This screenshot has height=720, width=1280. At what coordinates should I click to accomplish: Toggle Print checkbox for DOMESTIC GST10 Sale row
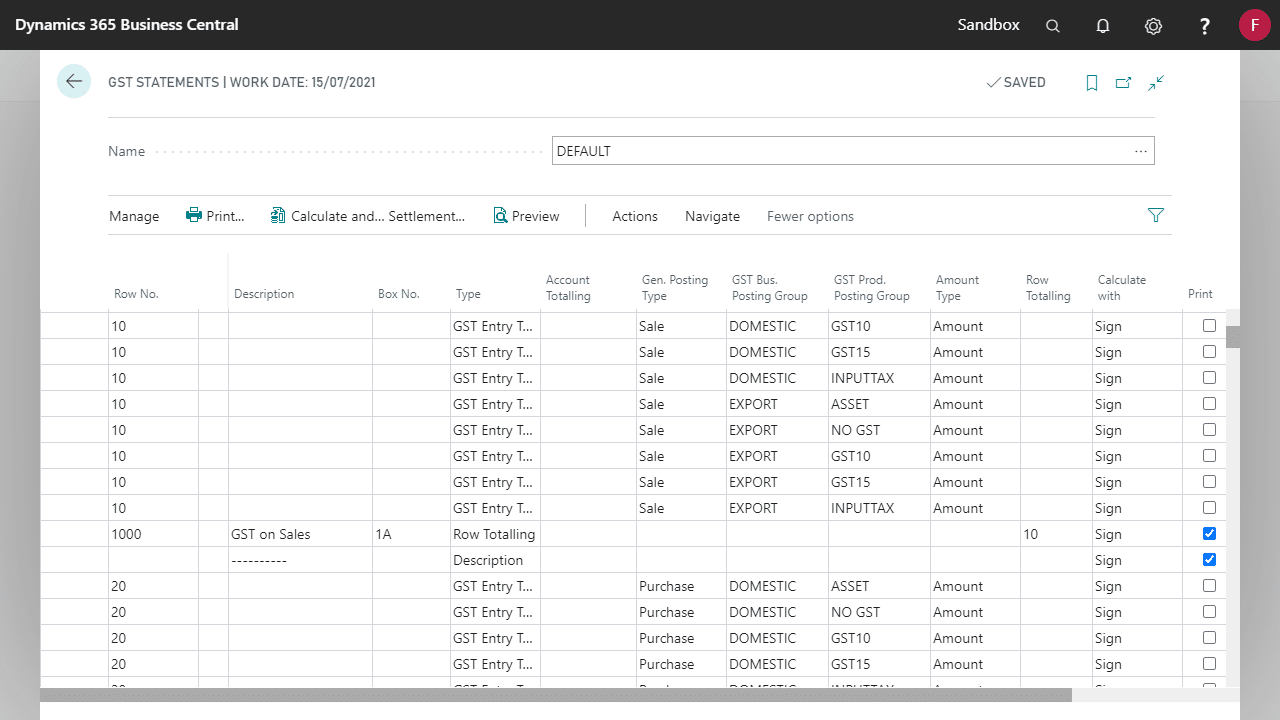point(1209,326)
